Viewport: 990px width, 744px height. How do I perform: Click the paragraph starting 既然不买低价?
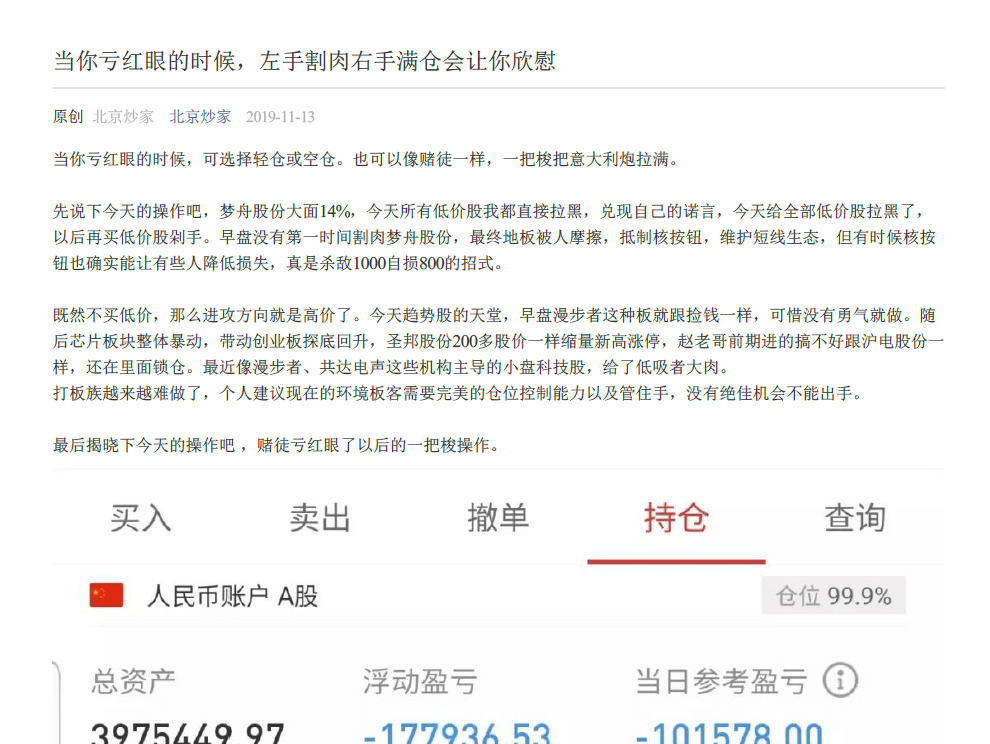point(498,341)
